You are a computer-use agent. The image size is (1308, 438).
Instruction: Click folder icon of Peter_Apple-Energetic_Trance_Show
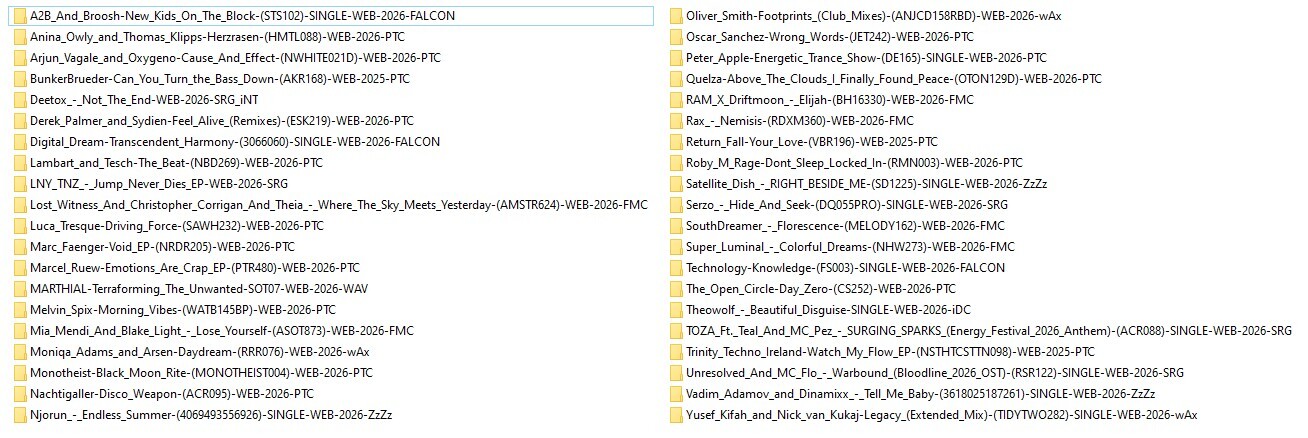(676, 58)
